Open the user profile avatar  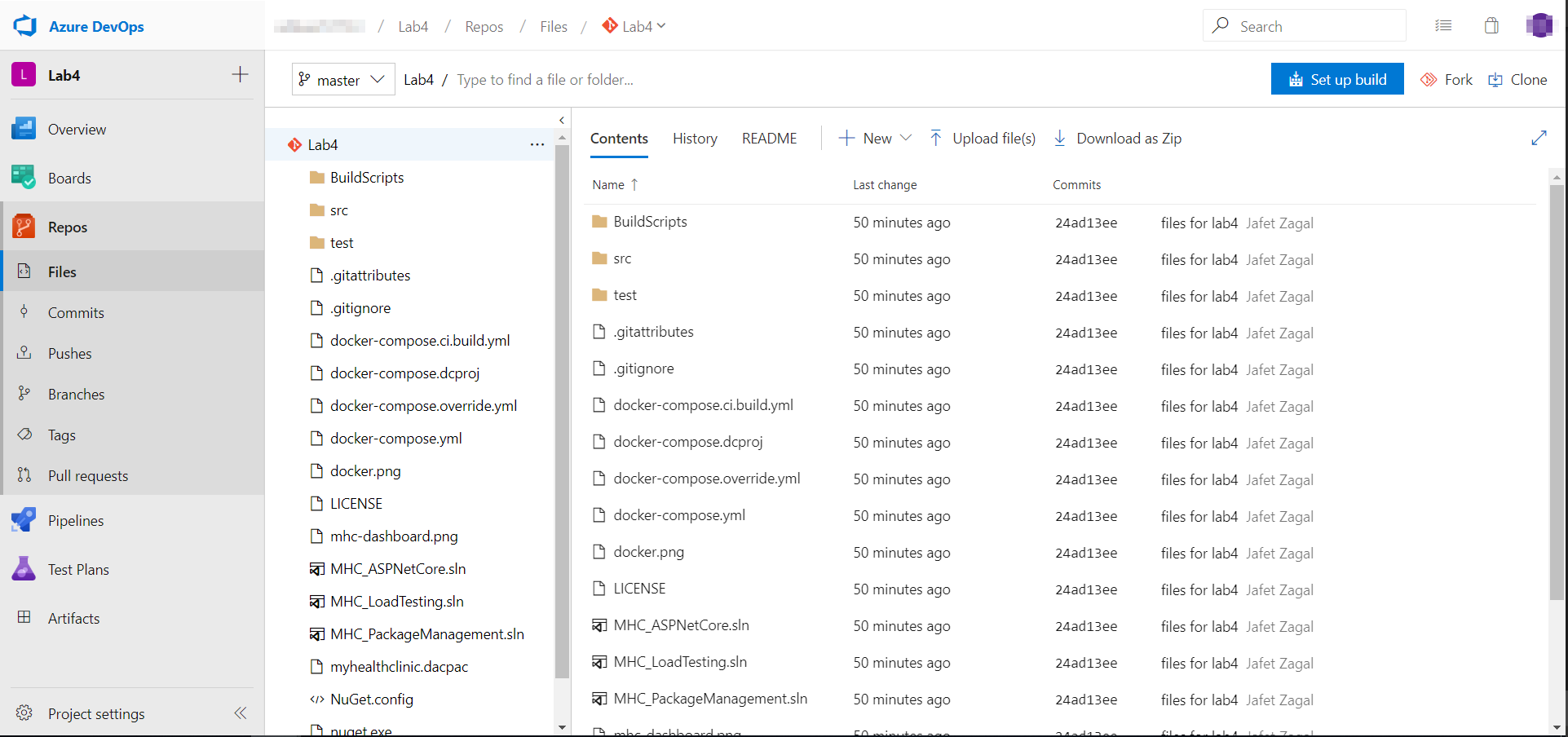click(x=1540, y=25)
